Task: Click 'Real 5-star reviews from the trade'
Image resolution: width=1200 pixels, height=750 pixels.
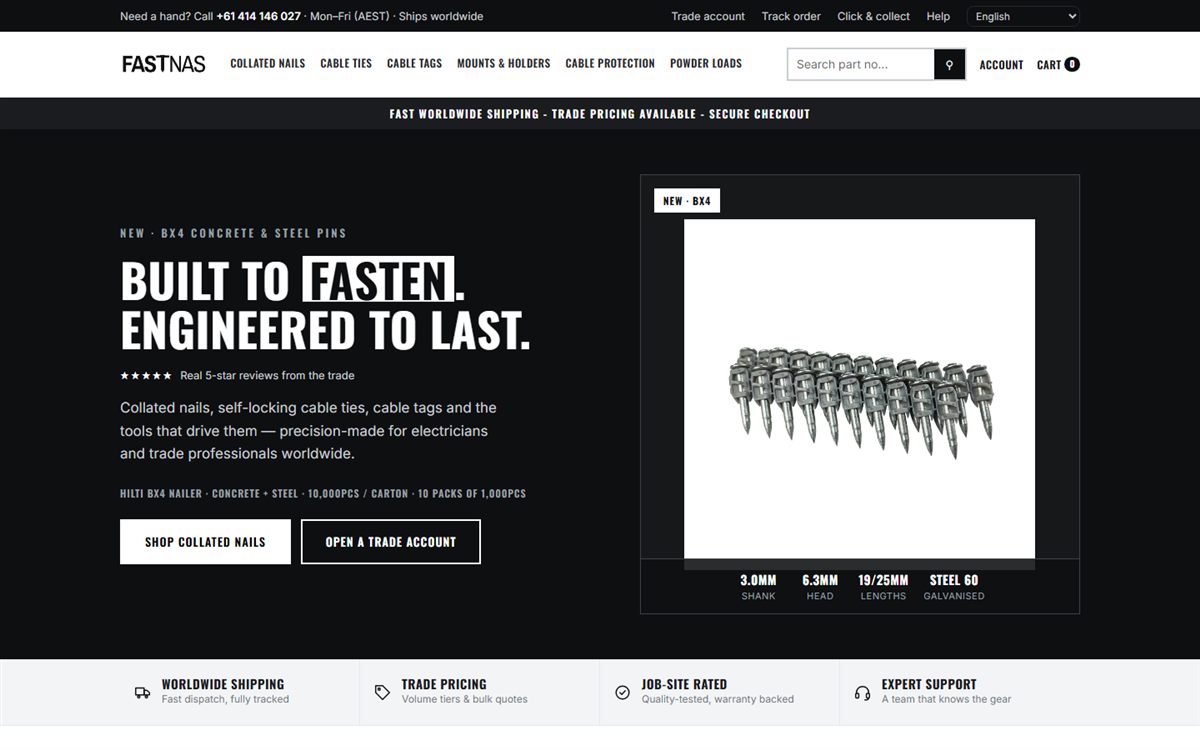Action: 267,376
